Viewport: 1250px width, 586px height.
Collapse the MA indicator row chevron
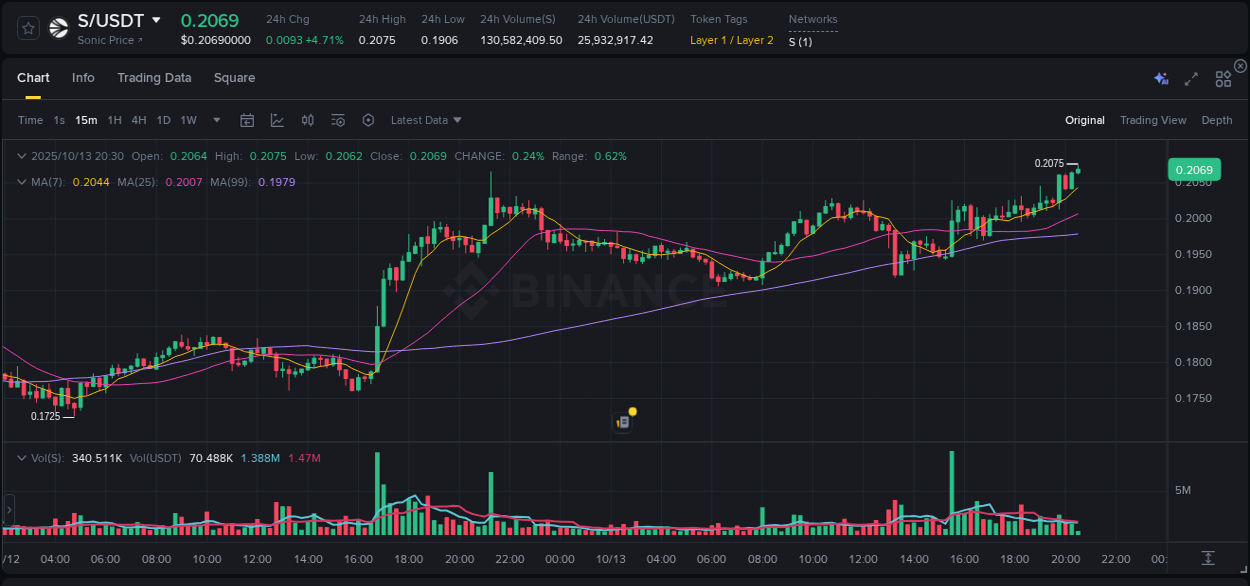click(22, 181)
